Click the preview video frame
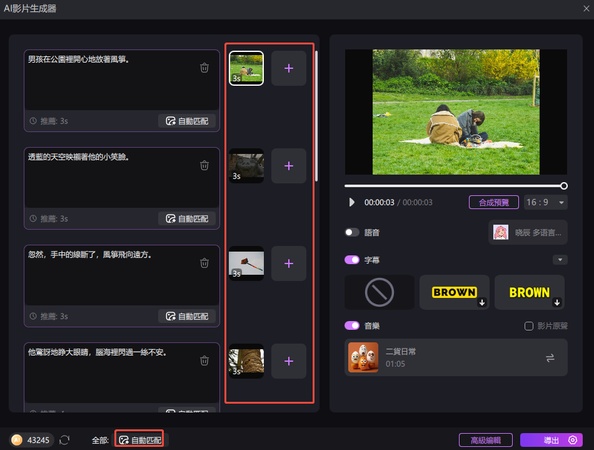 pyautogui.click(x=456, y=112)
